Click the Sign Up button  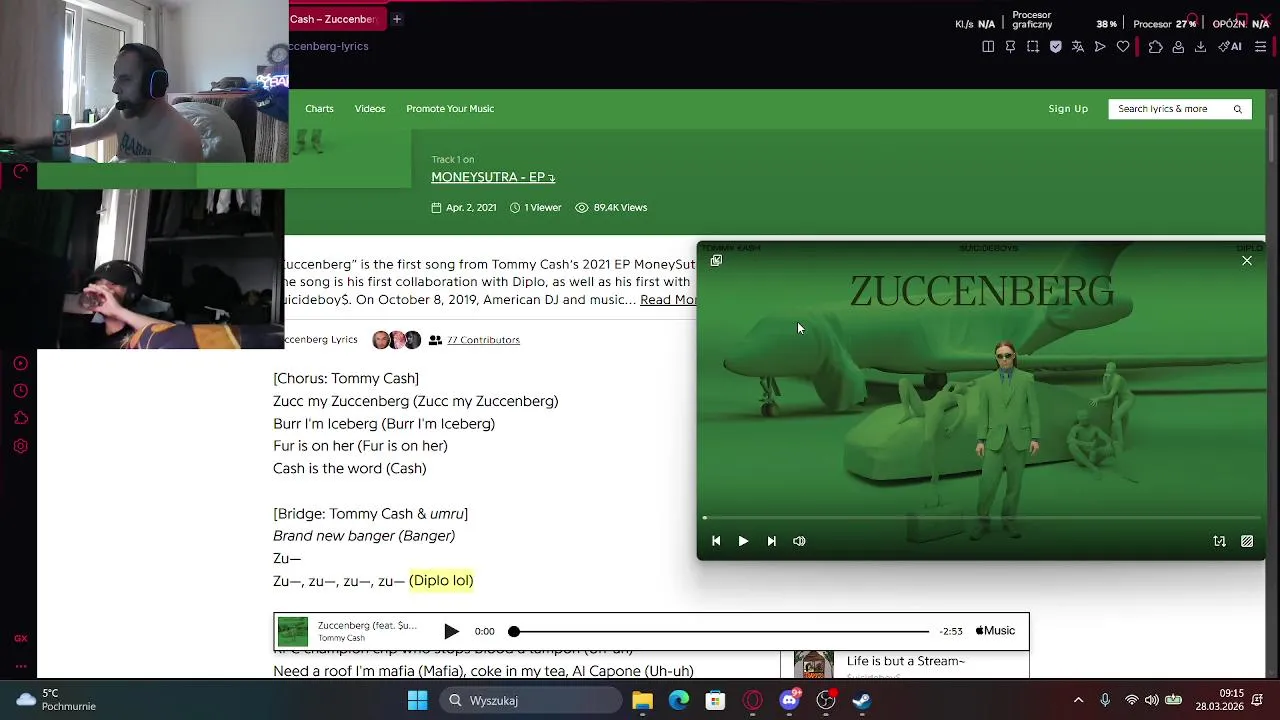tap(1068, 108)
